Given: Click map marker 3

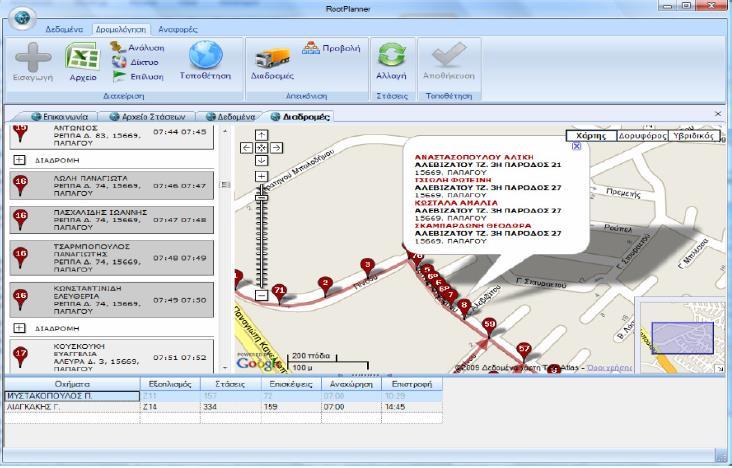Looking at the screenshot, I should coord(368,269).
